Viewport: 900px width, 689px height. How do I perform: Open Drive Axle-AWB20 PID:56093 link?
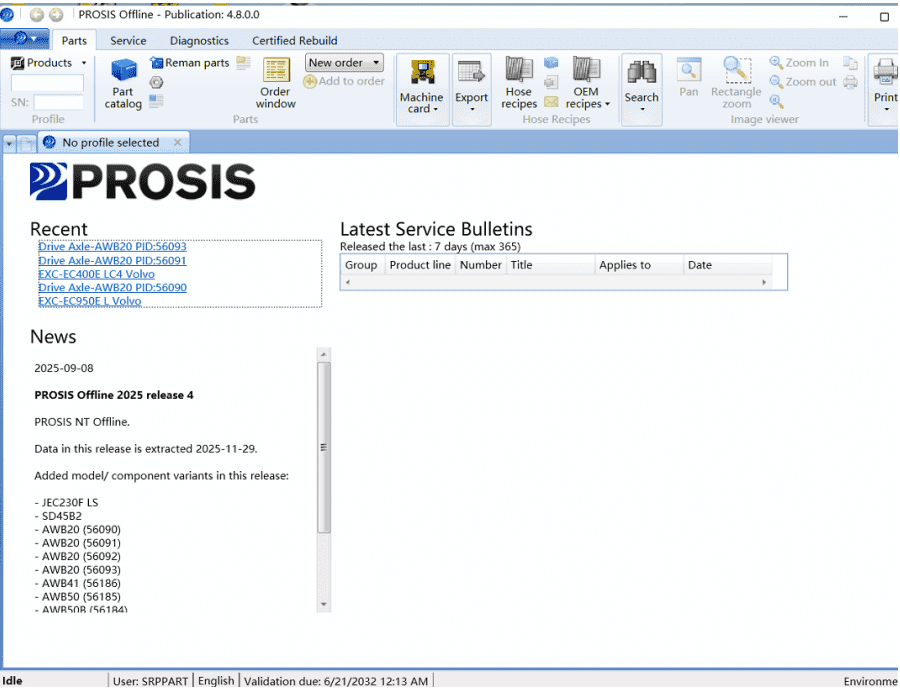pyautogui.click(x=112, y=246)
